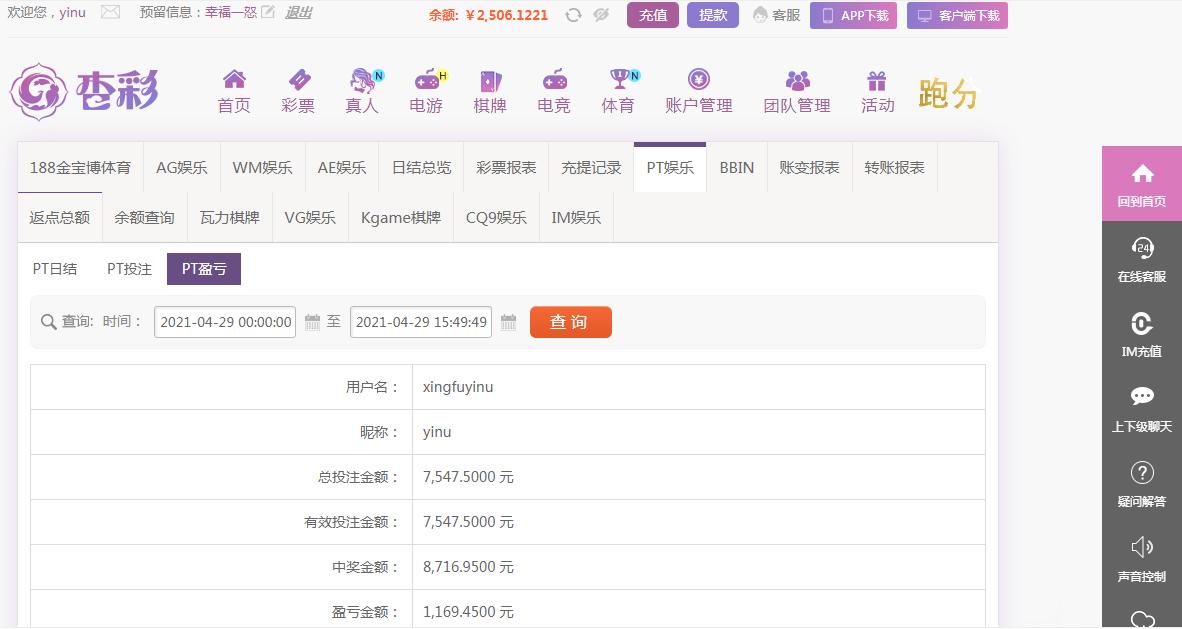The height and width of the screenshot is (629, 1182).
Task: Open calendar picker for start time
Action: pos(313,322)
